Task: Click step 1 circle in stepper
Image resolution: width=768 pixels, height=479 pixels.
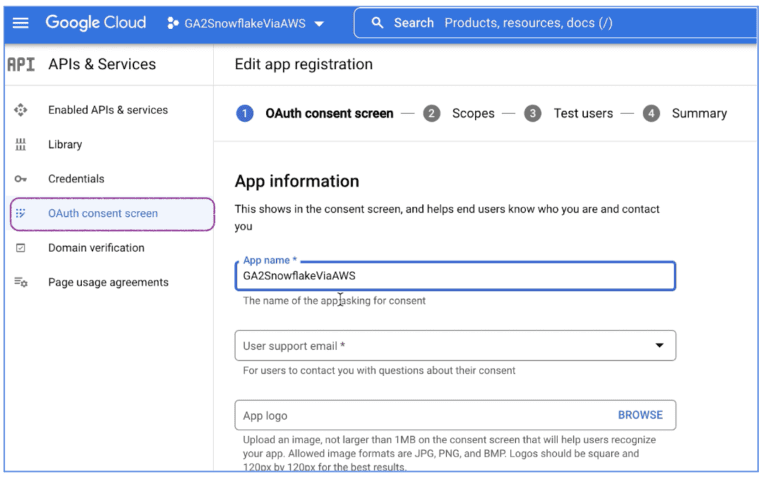Action: (x=245, y=114)
